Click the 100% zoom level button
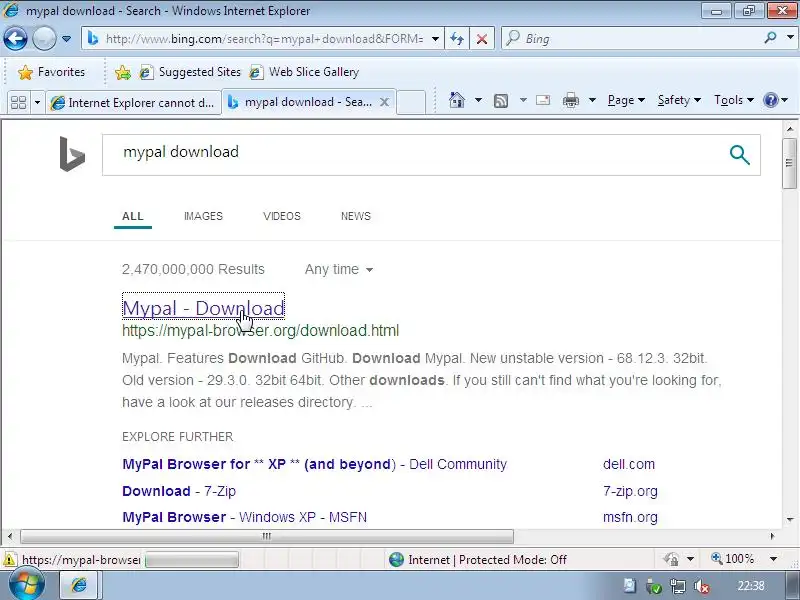Image resolution: width=800 pixels, height=600 pixels. point(733,559)
